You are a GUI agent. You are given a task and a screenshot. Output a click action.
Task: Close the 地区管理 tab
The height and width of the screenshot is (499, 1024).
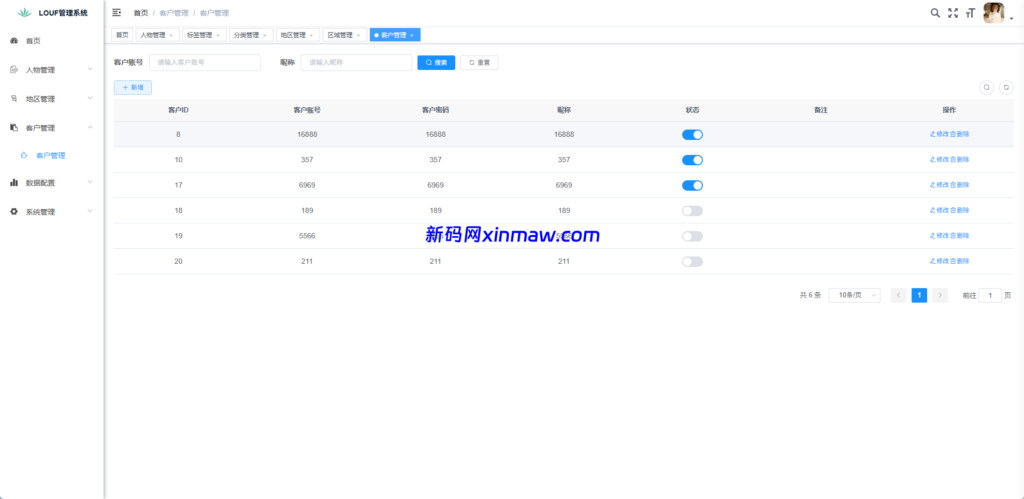pyautogui.click(x=311, y=35)
